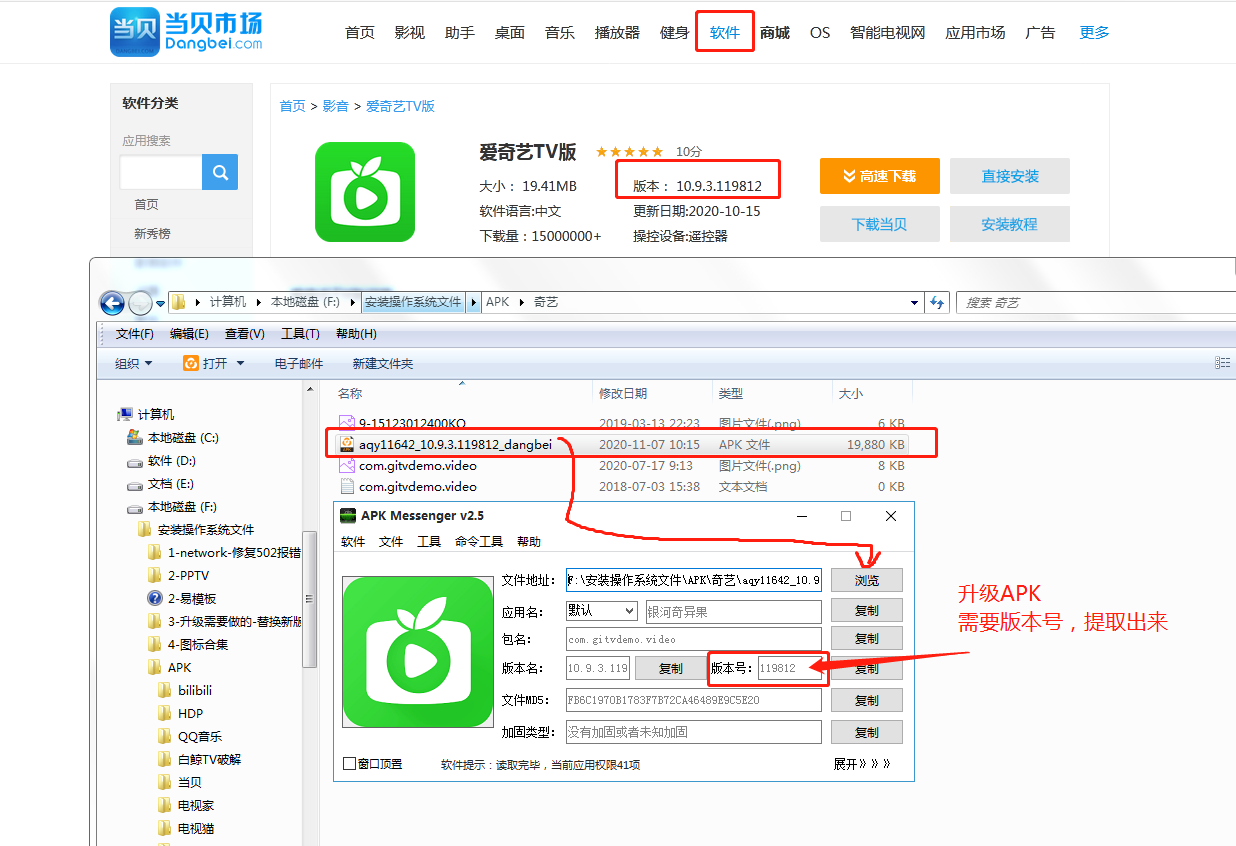The image size is (1236, 846).
Task: Click the view options icon in Explorer toolbar
Action: coord(1222,363)
